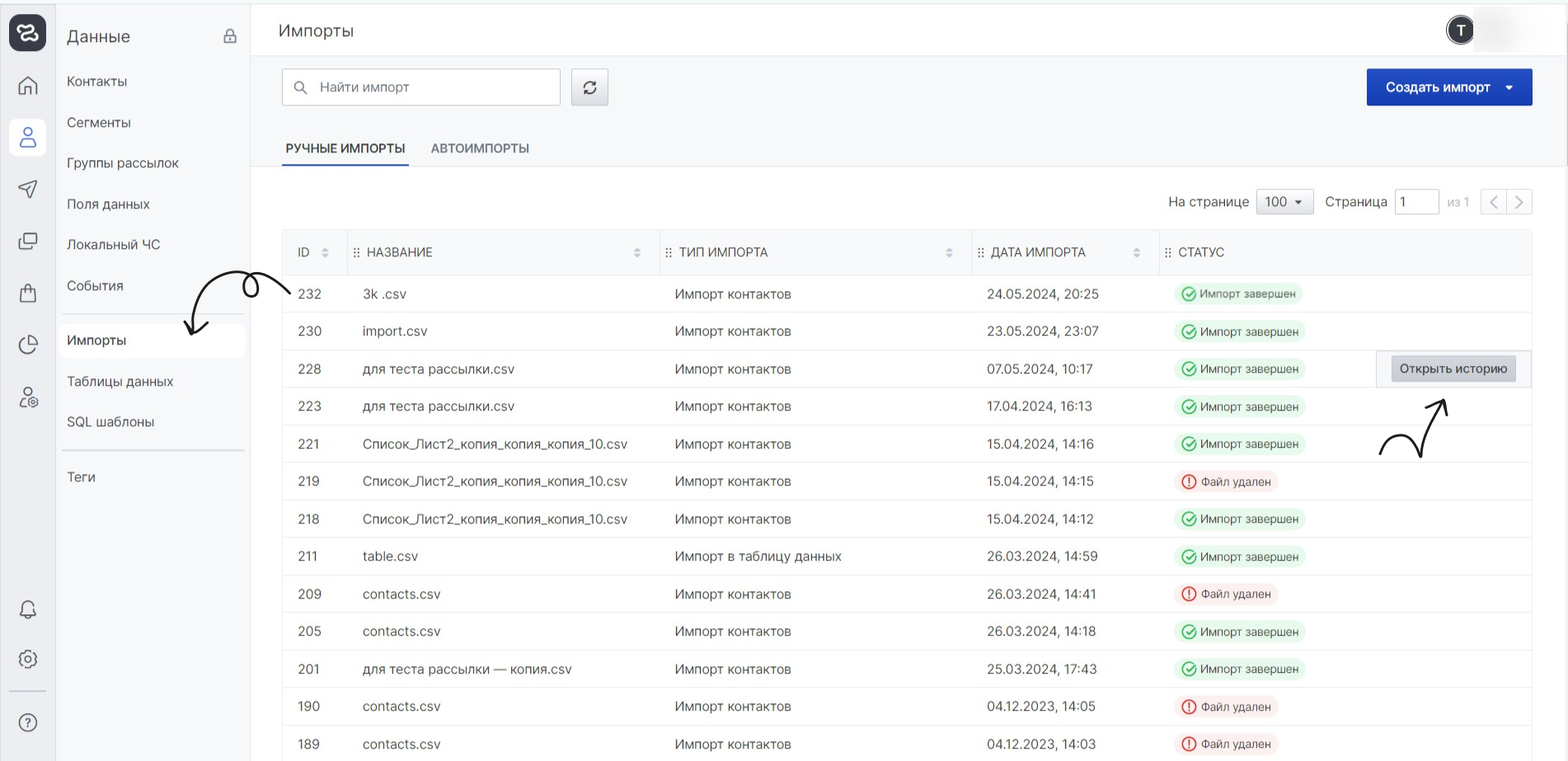Click import ID 232

[x=310, y=294]
